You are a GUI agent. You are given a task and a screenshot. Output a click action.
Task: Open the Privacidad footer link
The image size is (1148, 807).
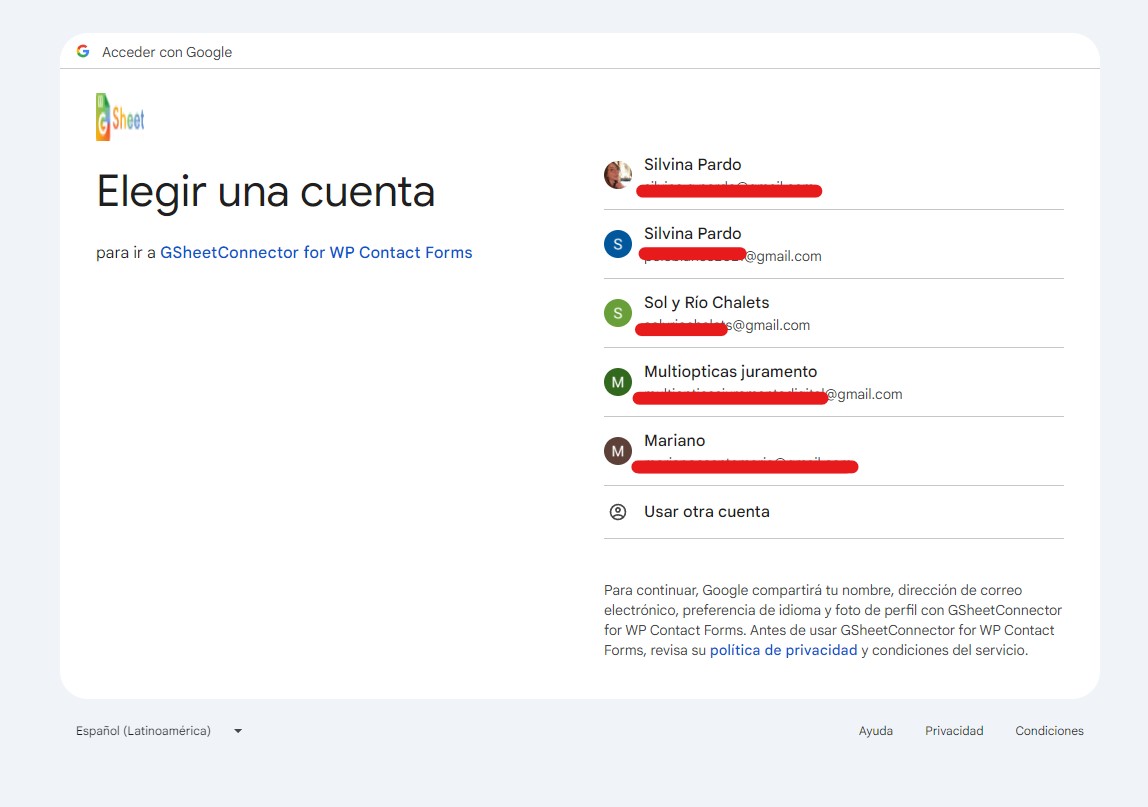click(x=954, y=731)
